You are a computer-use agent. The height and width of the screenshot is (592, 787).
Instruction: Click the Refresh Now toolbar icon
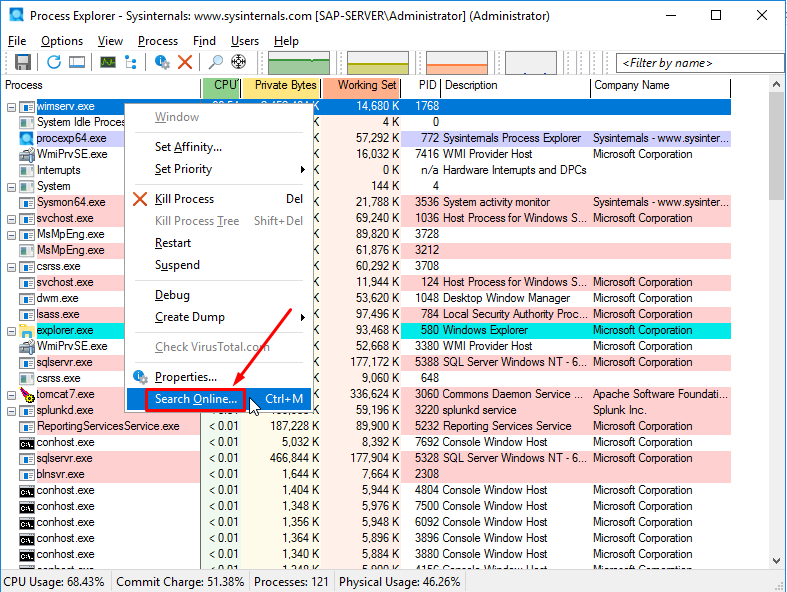coord(54,62)
